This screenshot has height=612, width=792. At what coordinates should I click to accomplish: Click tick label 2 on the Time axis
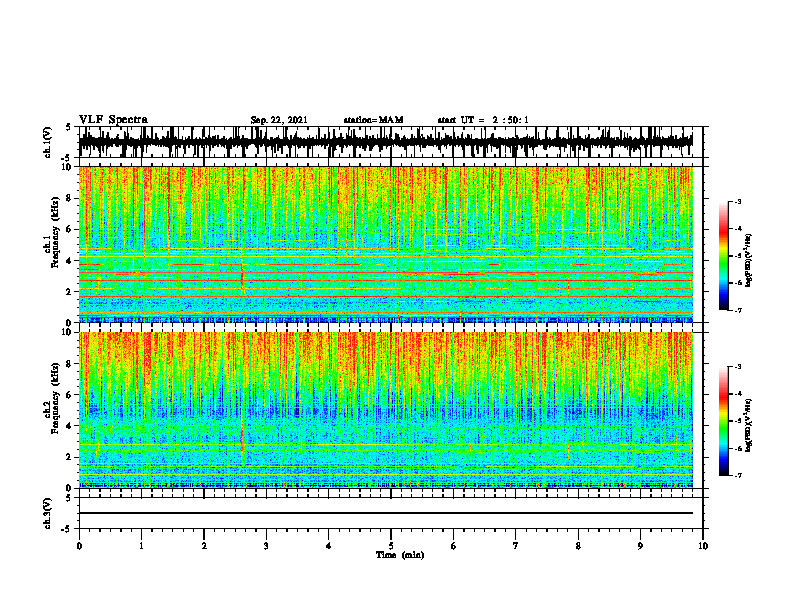[204, 546]
